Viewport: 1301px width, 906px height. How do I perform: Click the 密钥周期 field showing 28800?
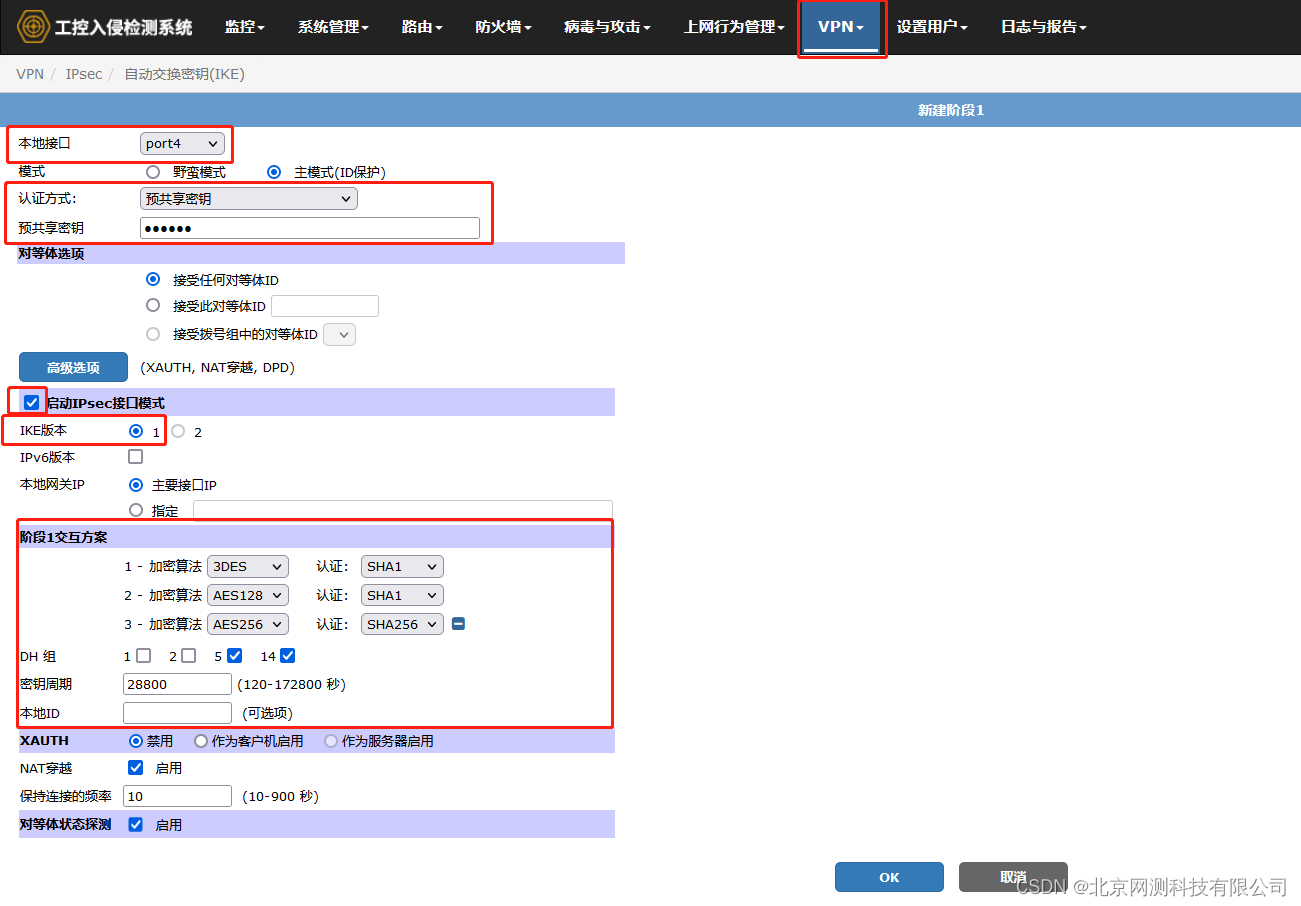tap(177, 684)
